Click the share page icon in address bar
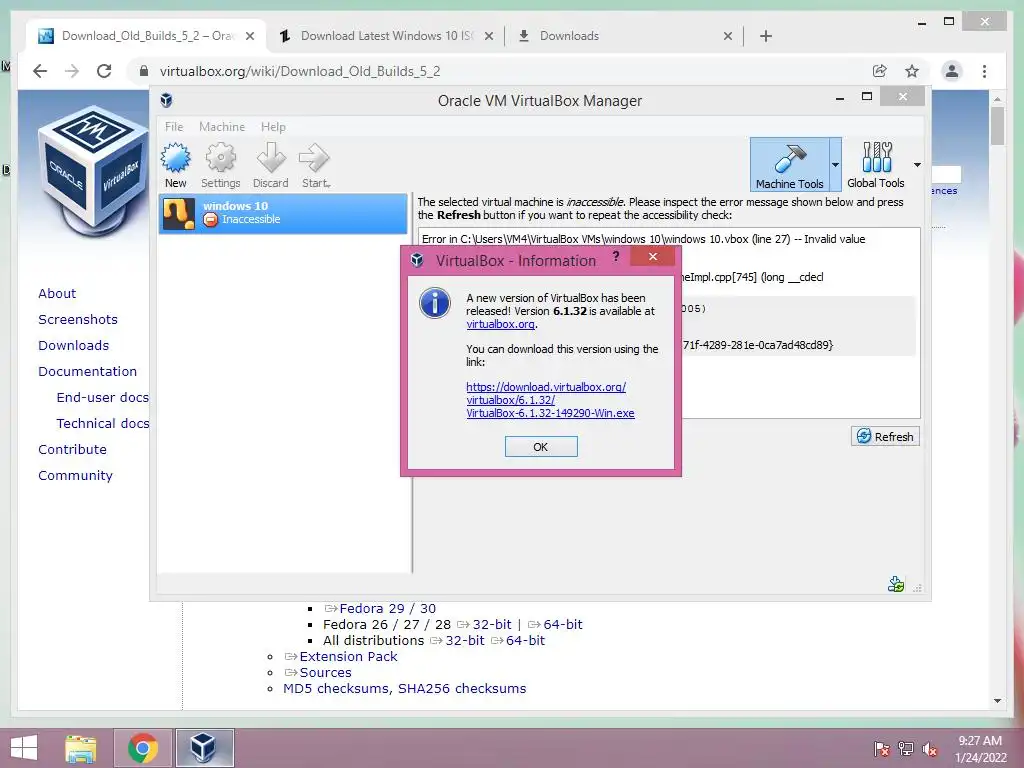1024x768 pixels. pos(880,71)
